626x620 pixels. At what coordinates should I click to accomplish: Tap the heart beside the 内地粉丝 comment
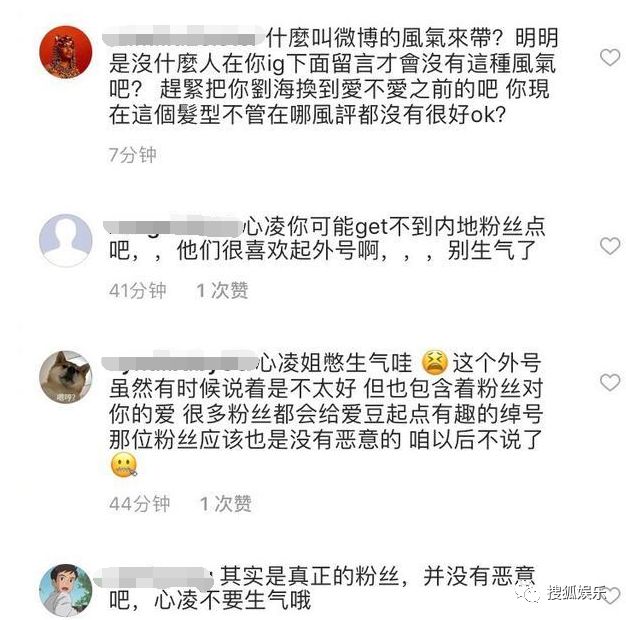click(x=610, y=246)
